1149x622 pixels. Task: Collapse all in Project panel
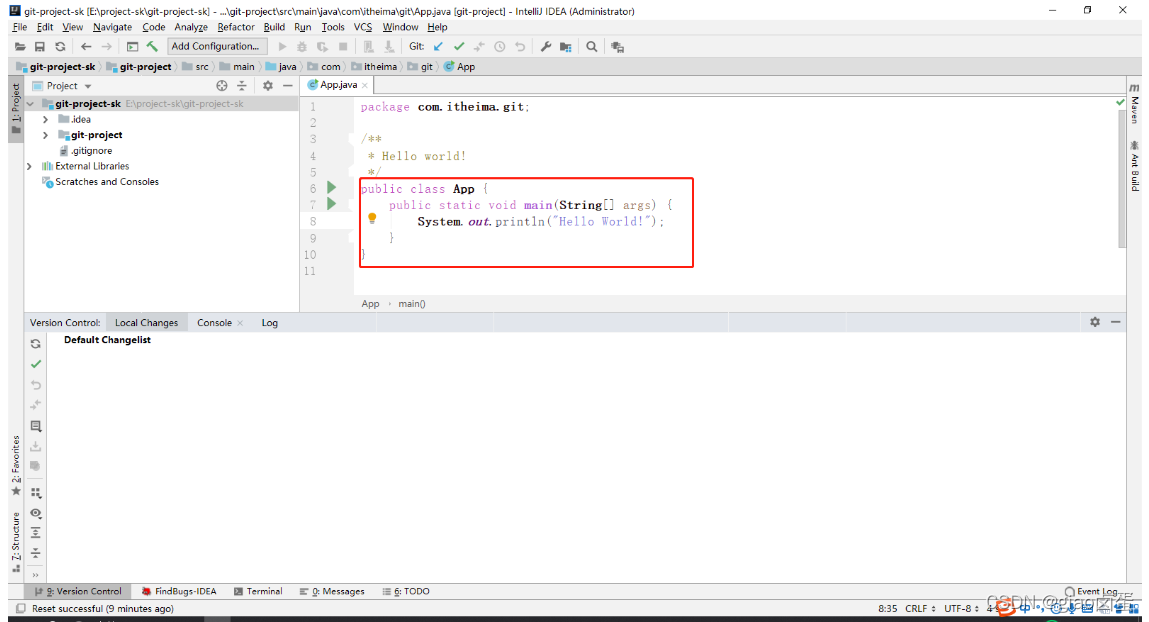coord(242,86)
